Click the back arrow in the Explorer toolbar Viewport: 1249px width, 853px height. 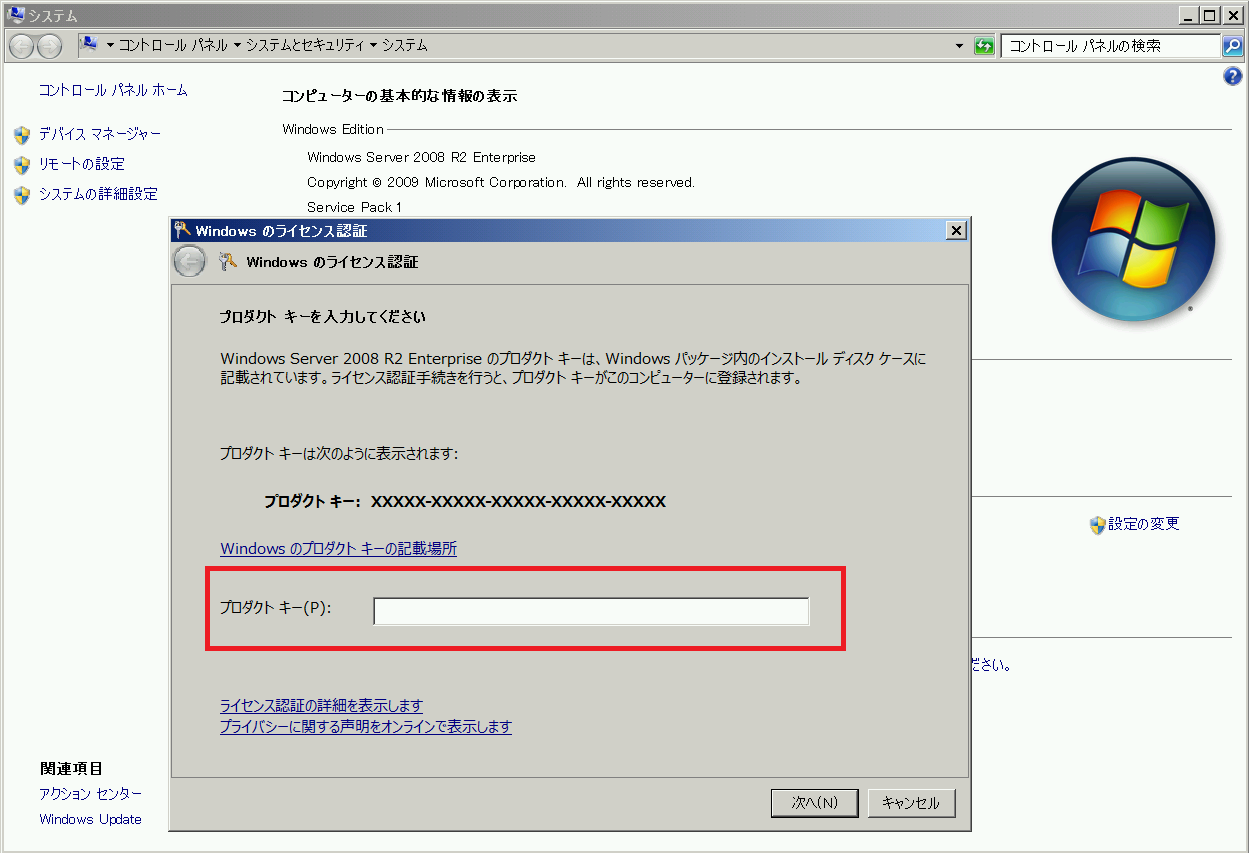[21, 46]
